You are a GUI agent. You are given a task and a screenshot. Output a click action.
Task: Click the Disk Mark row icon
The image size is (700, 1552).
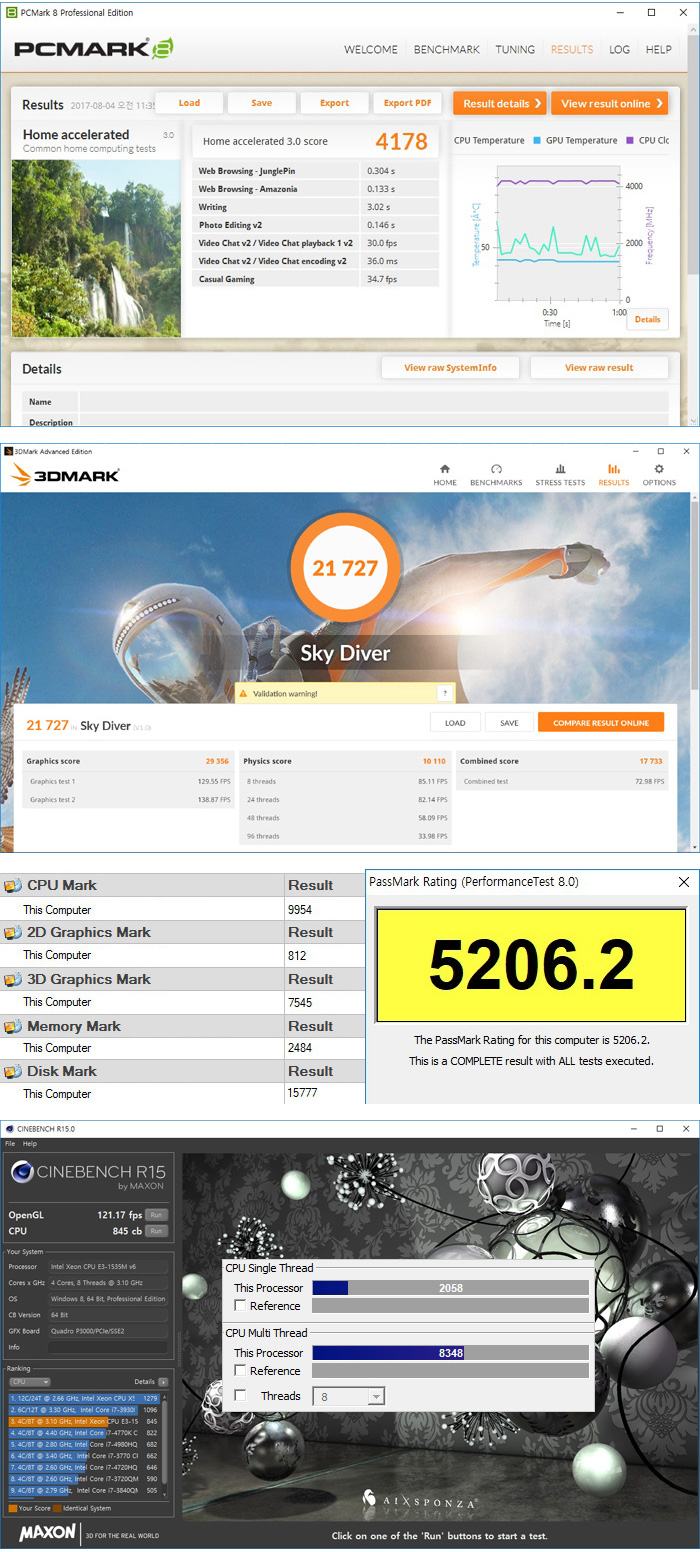tap(13, 1071)
